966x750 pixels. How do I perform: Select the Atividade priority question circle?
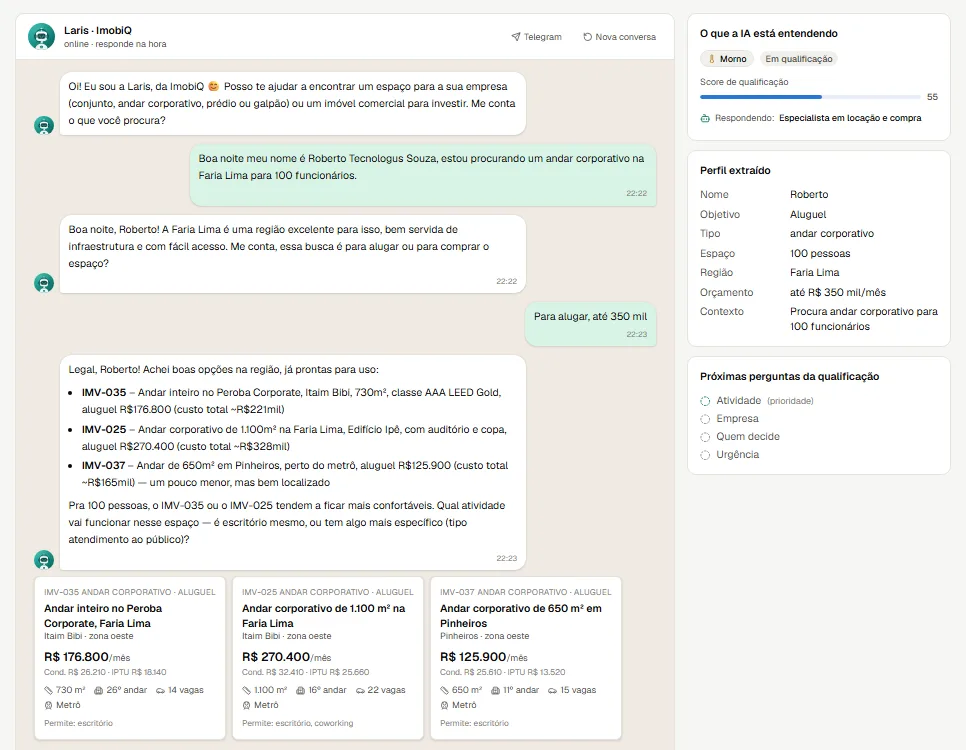click(705, 401)
